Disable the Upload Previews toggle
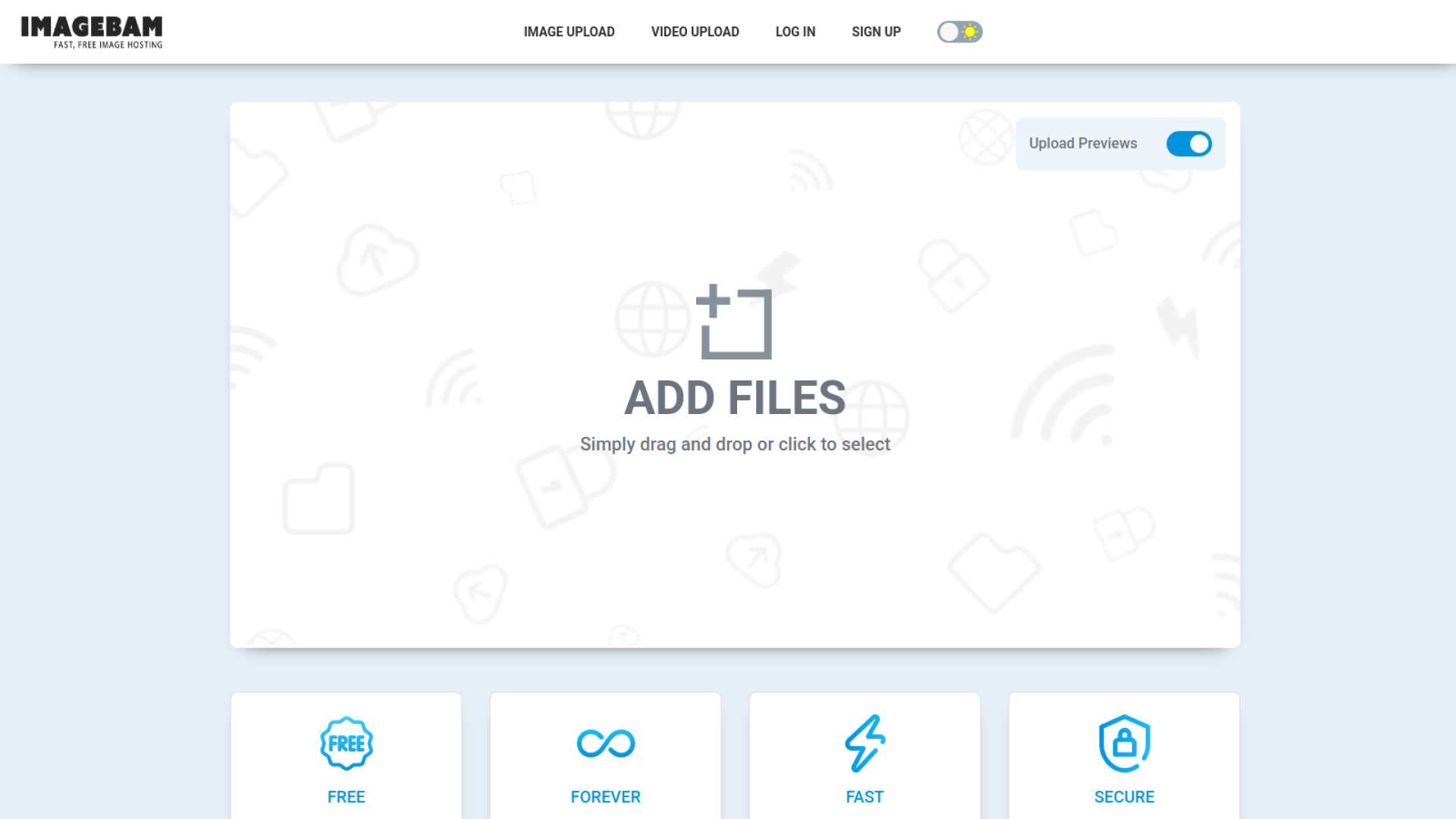Image resolution: width=1456 pixels, height=819 pixels. click(1188, 144)
